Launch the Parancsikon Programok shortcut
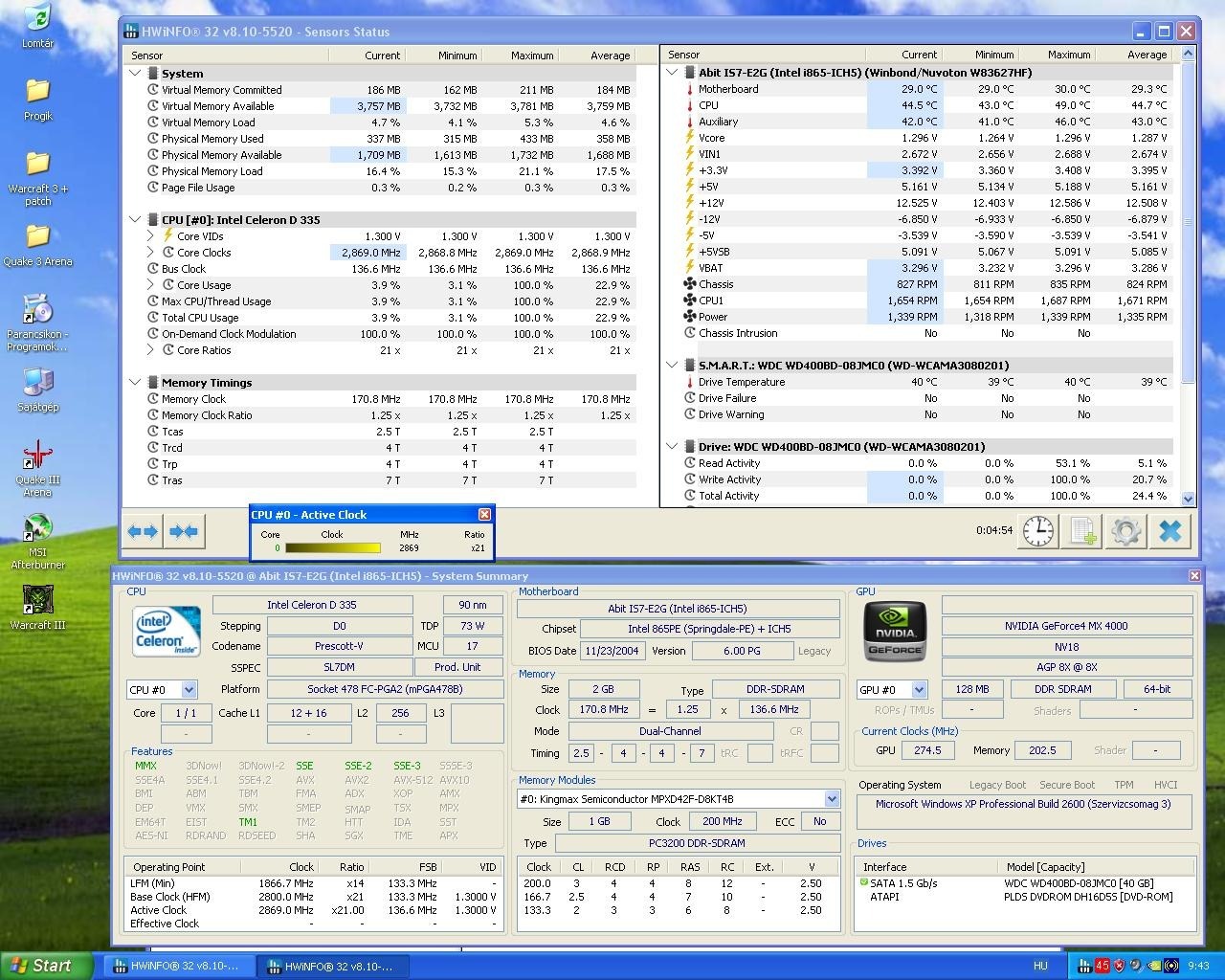The image size is (1225, 980). pyautogui.click(x=37, y=323)
